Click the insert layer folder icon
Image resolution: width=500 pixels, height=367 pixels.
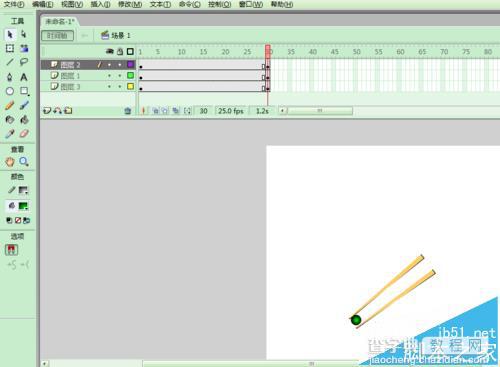point(68,111)
